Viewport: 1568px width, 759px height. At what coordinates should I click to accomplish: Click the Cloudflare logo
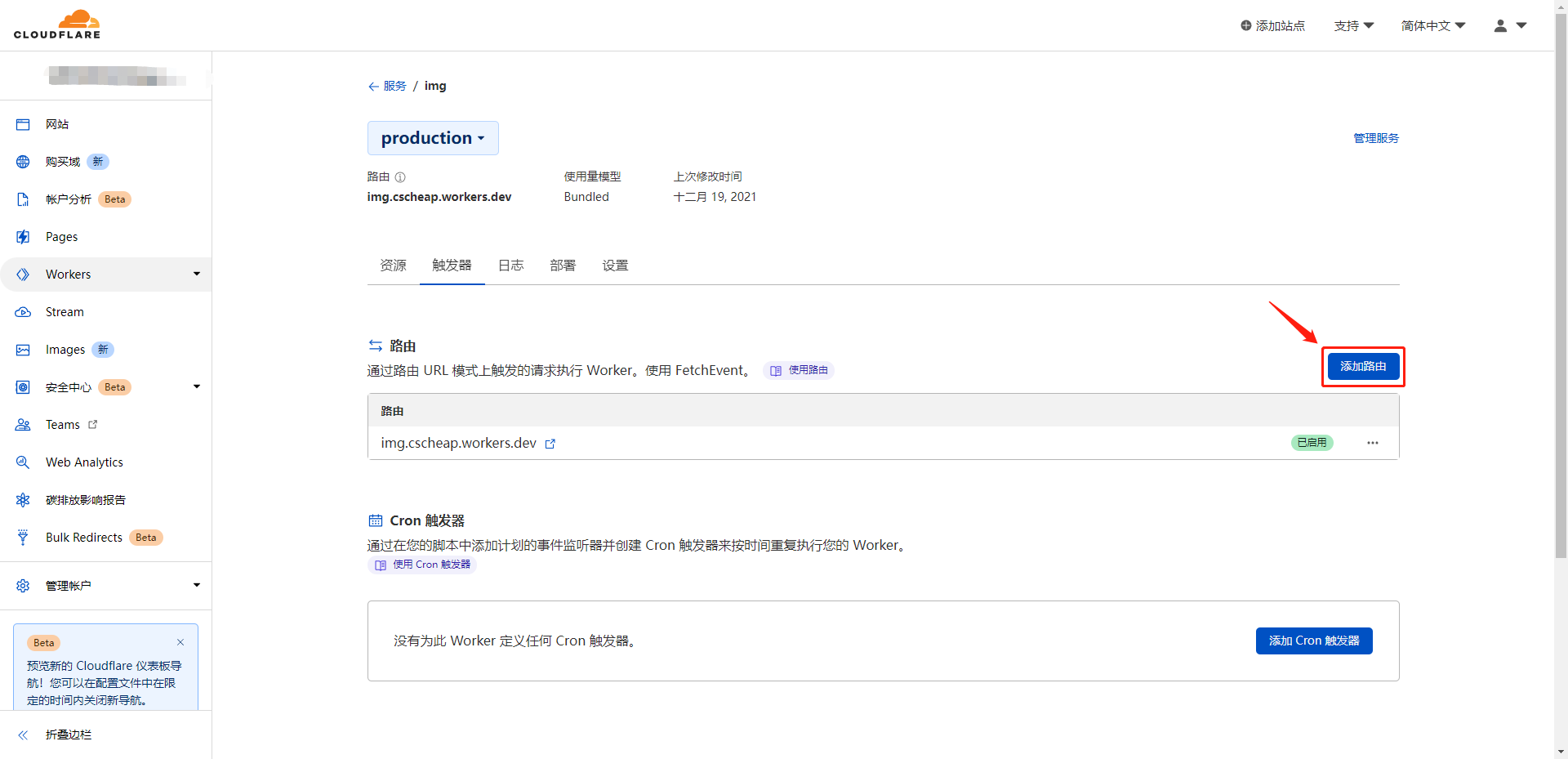pyautogui.click(x=57, y=25)
